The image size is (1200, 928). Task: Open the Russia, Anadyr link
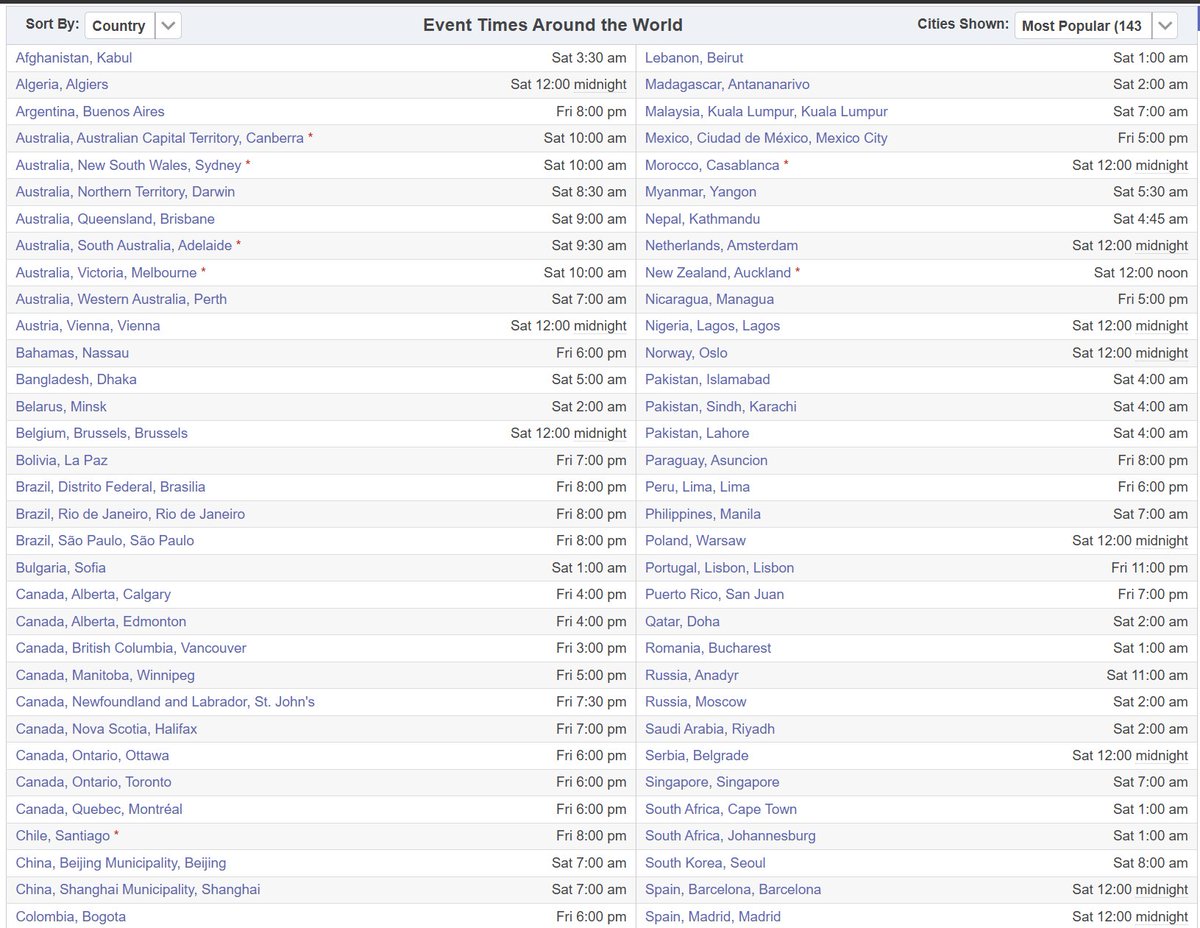(692, 675)
